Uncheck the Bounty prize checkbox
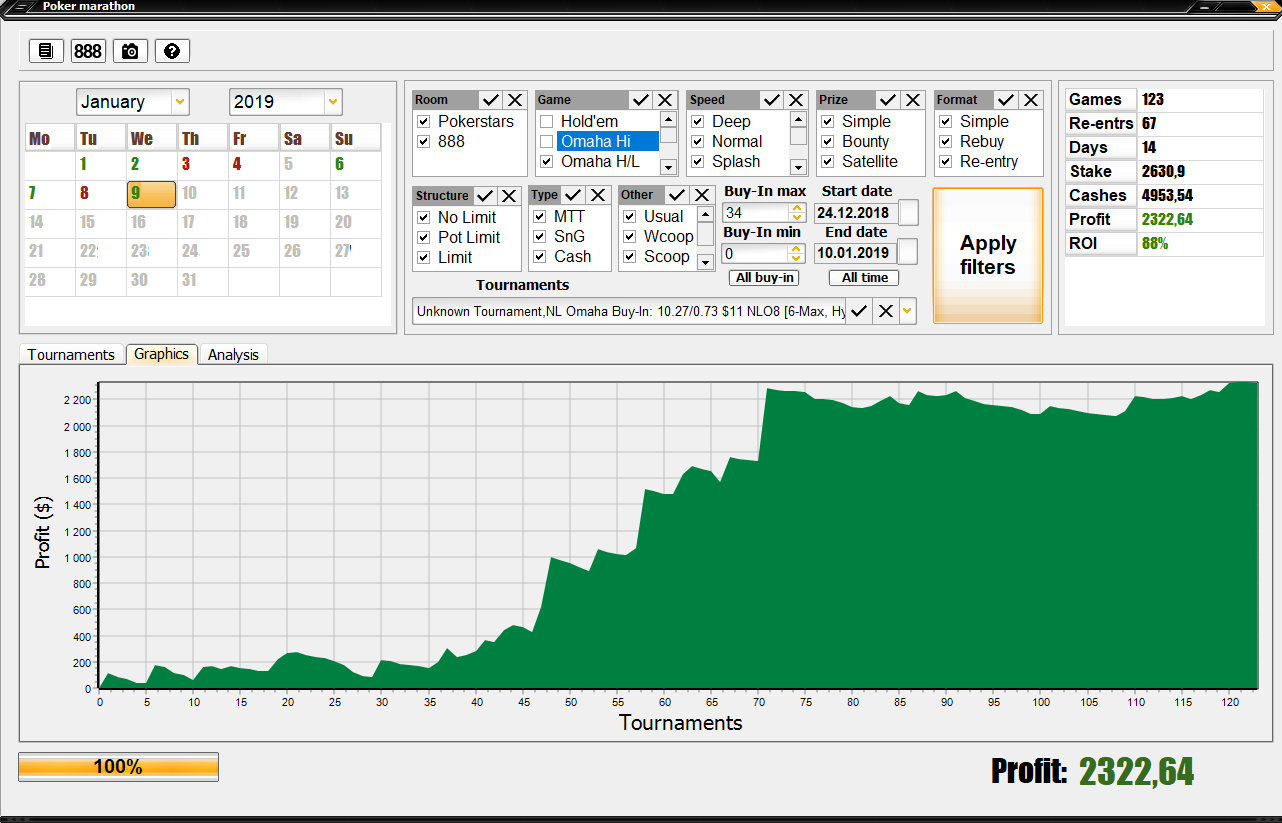The height and width of the screenshot is (823, 1282). coord(828,142)
